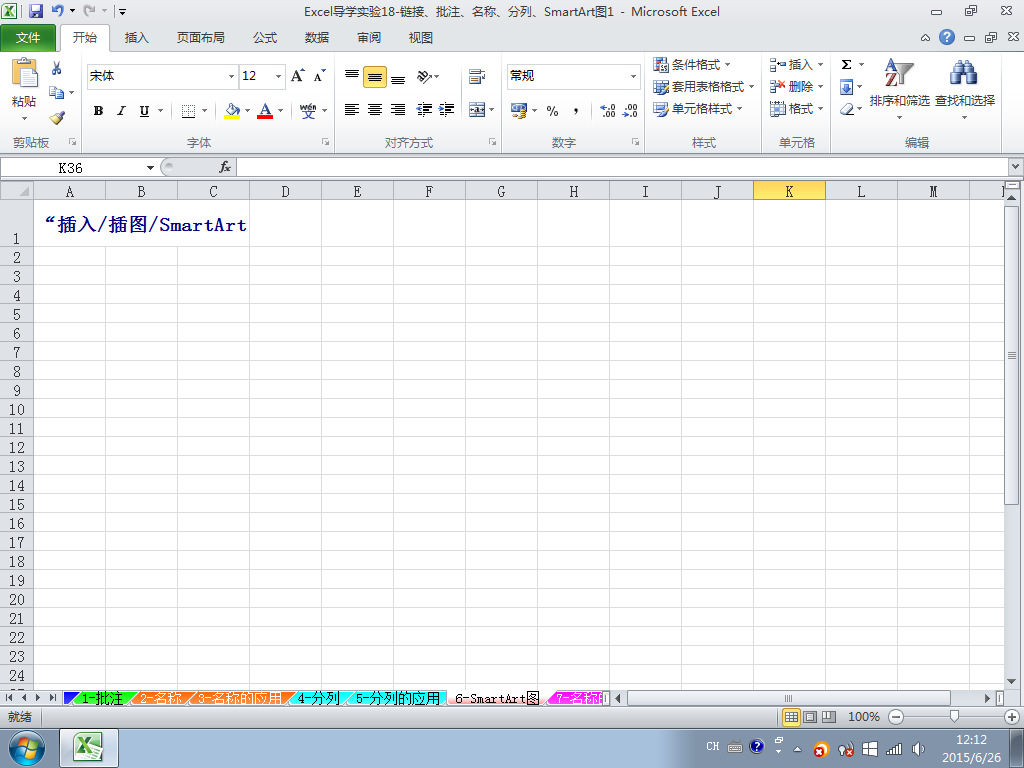
Task: Click the merge and center icon
Action: click(477, 110)
